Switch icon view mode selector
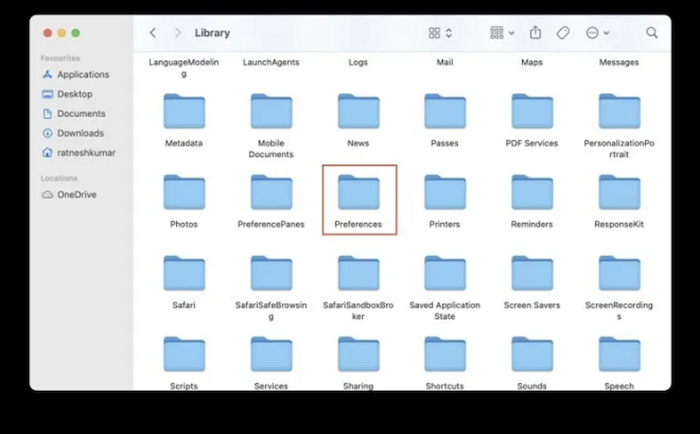The height and width of the screenshot is (434, 700). point(441,33)
